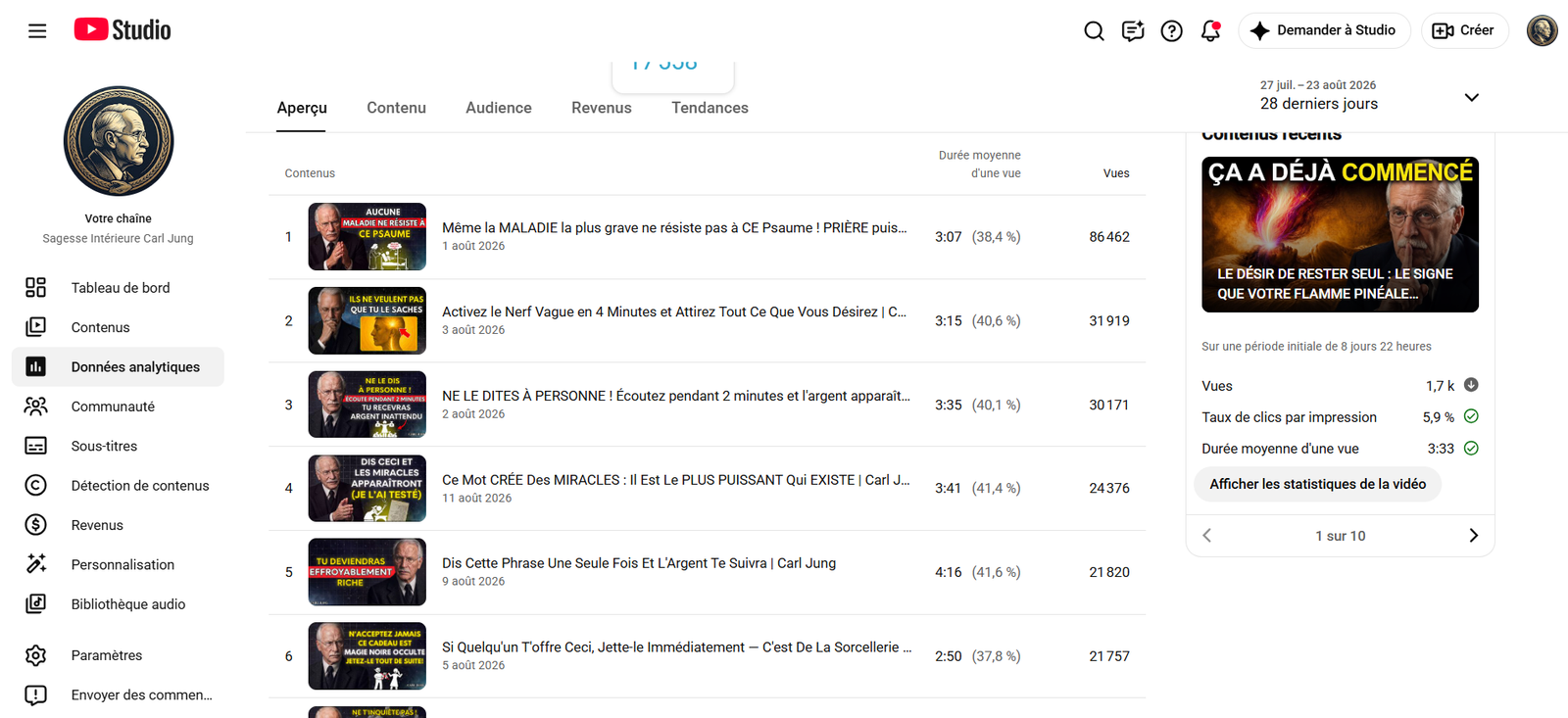Click thumbnail reading DIS CECI ET LES MIRACLES
1568x718 pixels.
point(367,488)
